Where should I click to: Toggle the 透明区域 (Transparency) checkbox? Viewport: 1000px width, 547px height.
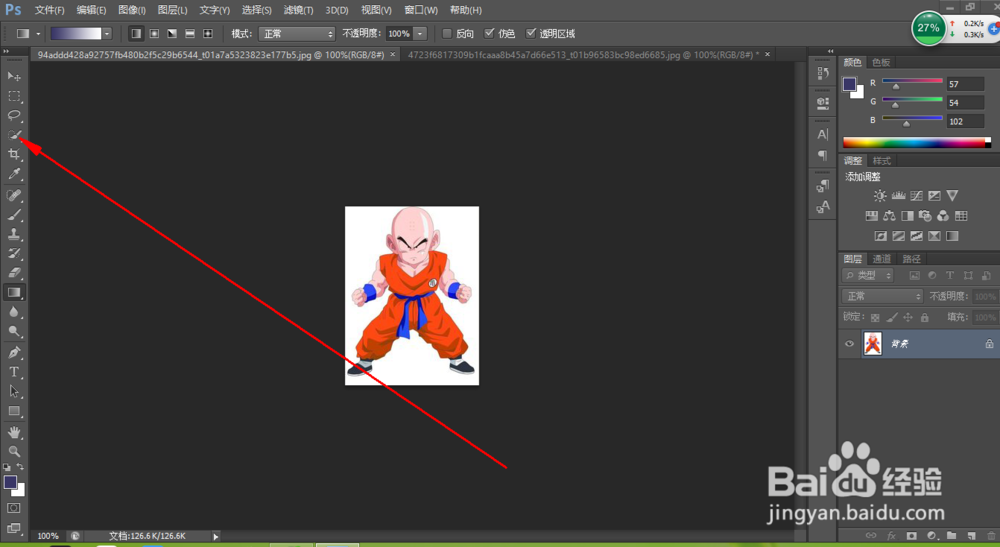point(531,33)
